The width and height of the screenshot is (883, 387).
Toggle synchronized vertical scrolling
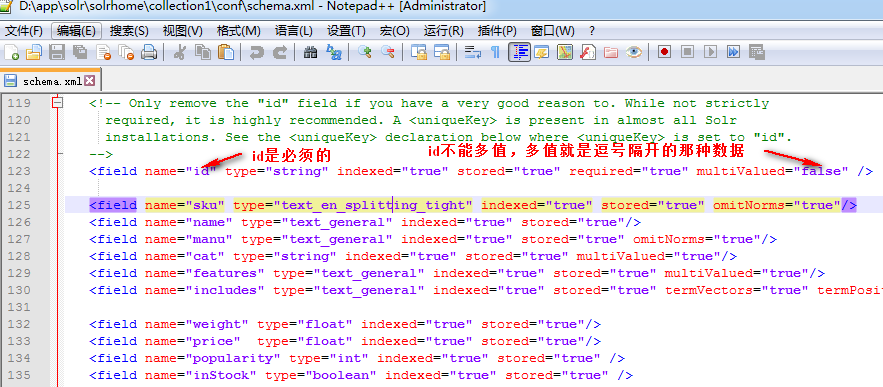point(418,52)
